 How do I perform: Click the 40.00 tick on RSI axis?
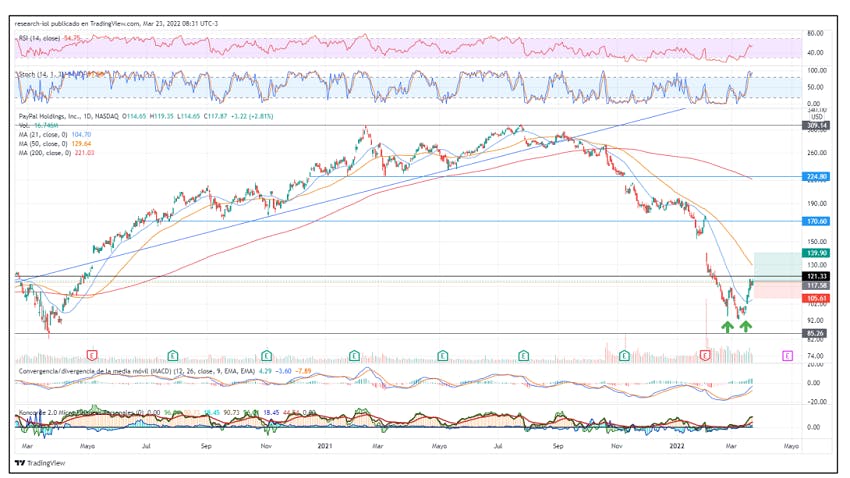pos(816,53)
